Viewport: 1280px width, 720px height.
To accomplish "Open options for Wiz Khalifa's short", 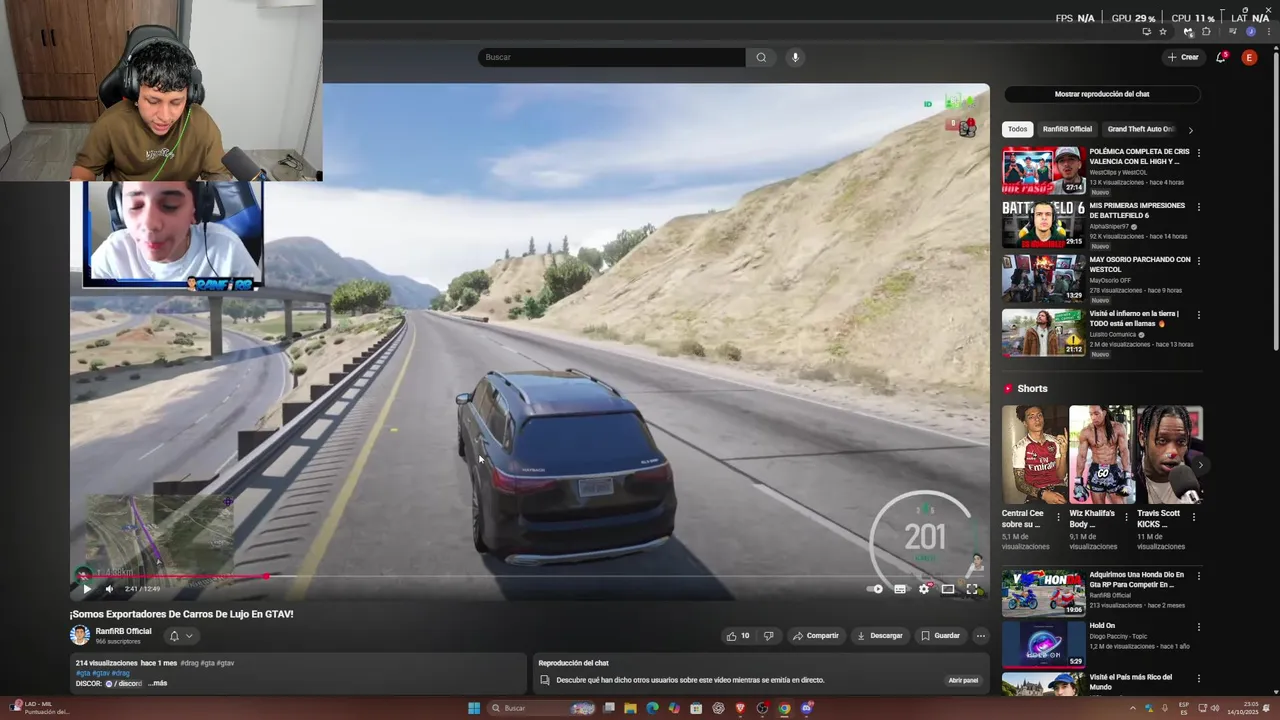I will 1126,517.
